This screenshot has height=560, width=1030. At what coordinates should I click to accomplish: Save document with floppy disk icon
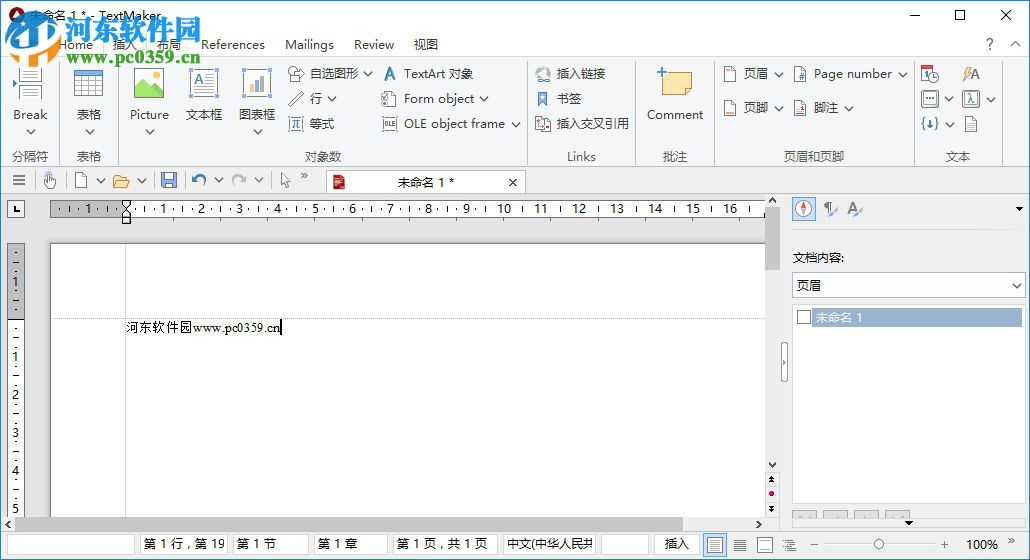(169, 181)
